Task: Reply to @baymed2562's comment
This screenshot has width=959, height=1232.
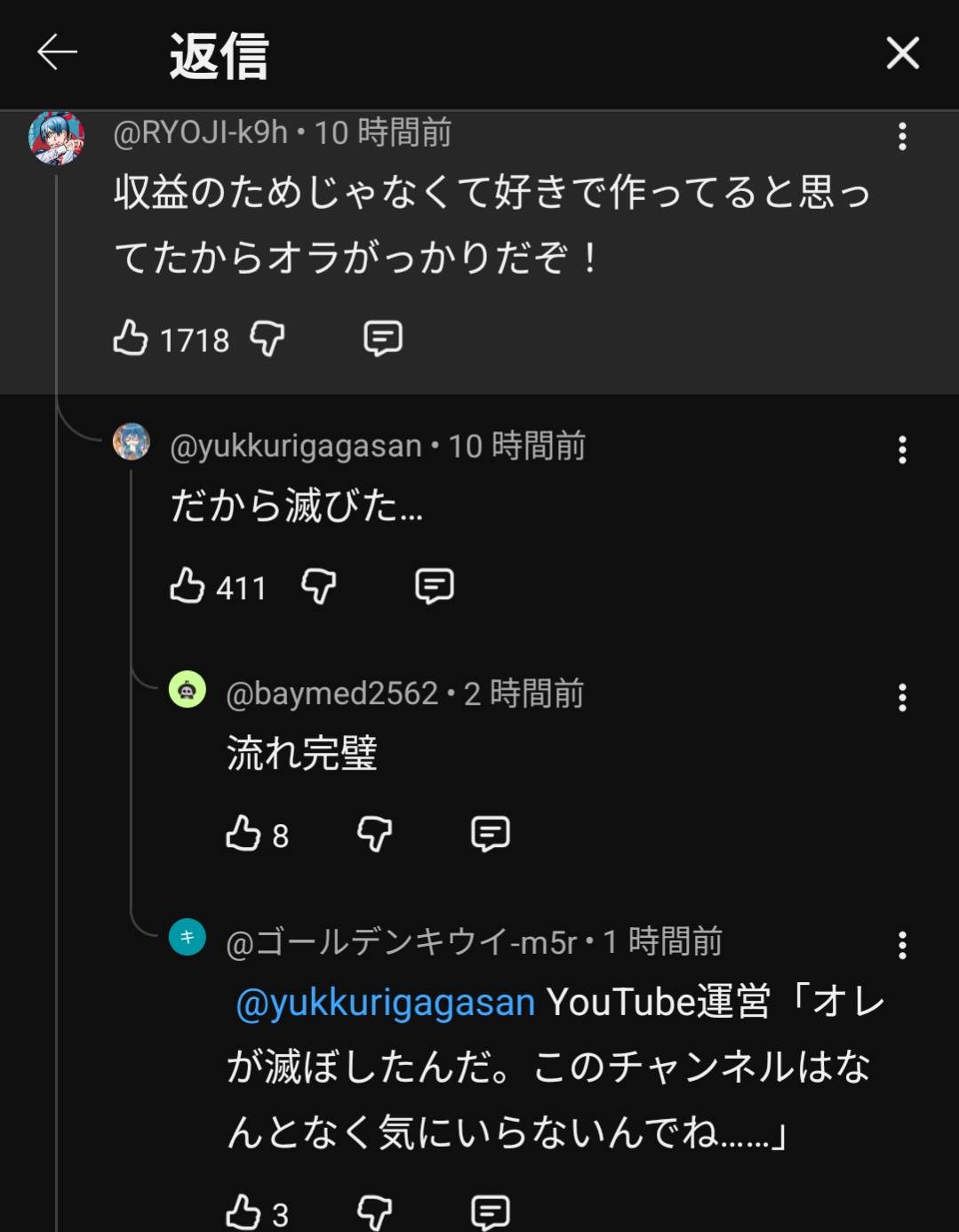Action: pyautogui.click(x=490, y=834)
